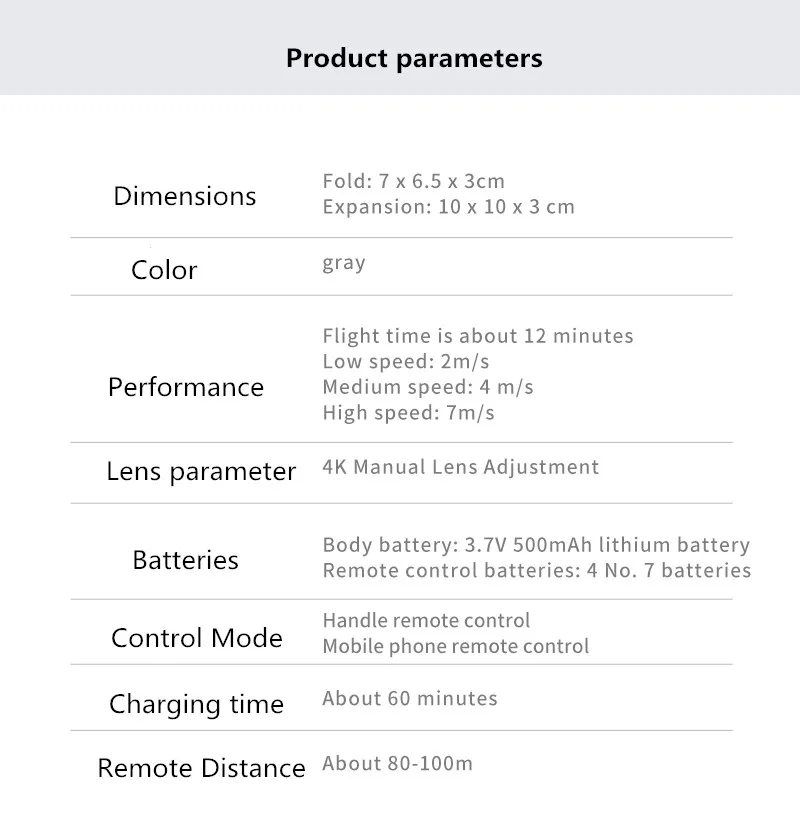Click the Fold: 7 x 6.5 x 3cm text

pos(414,181)
